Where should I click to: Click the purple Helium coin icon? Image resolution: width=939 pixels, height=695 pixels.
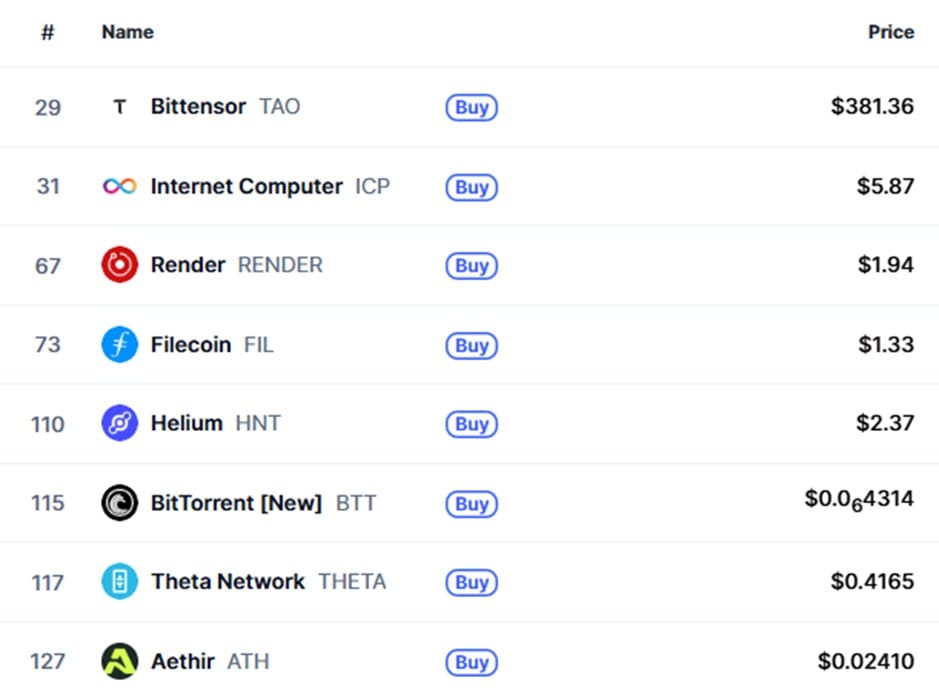click(120, 424)
